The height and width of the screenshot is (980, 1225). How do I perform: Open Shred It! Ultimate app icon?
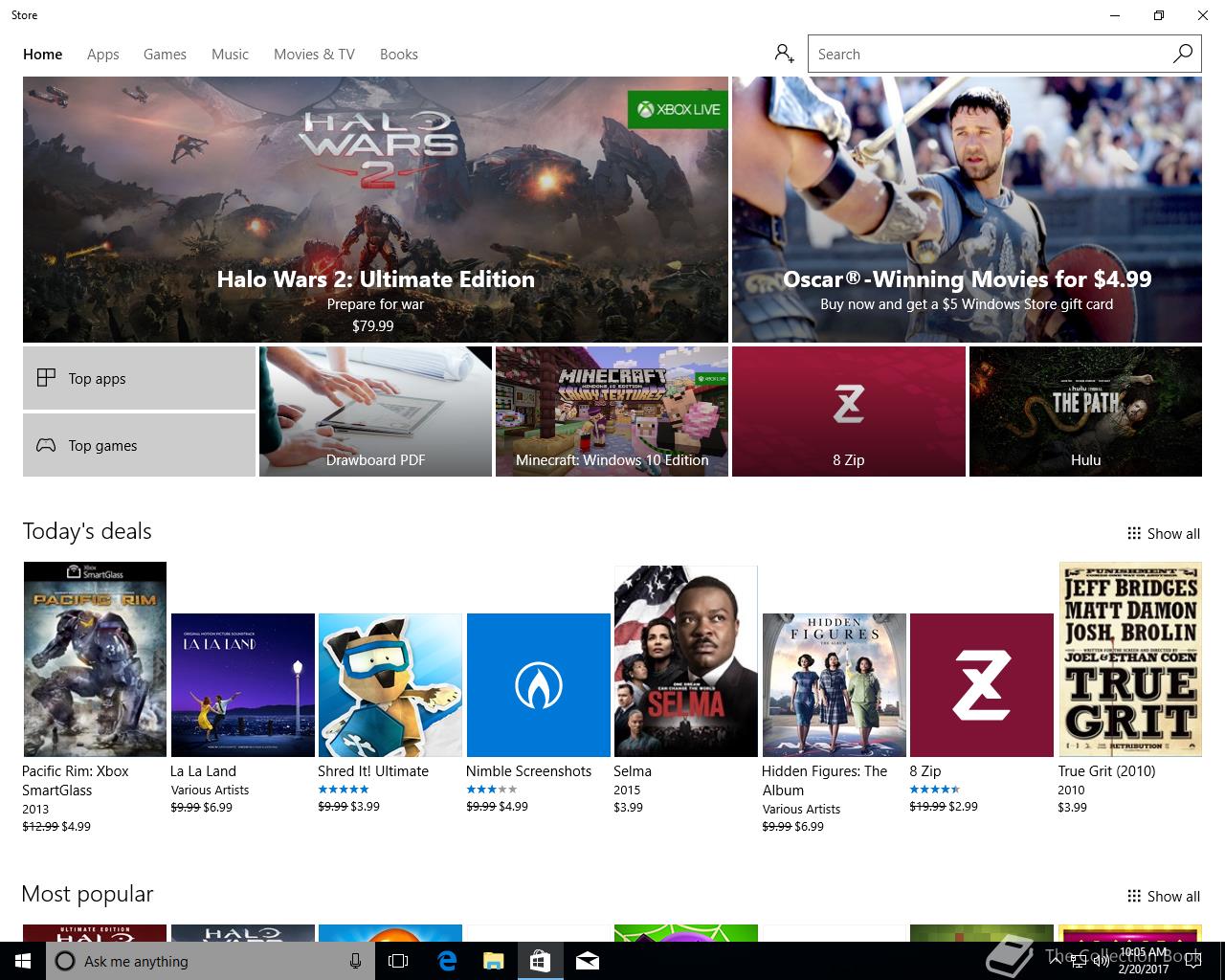[x=390, y=685]
